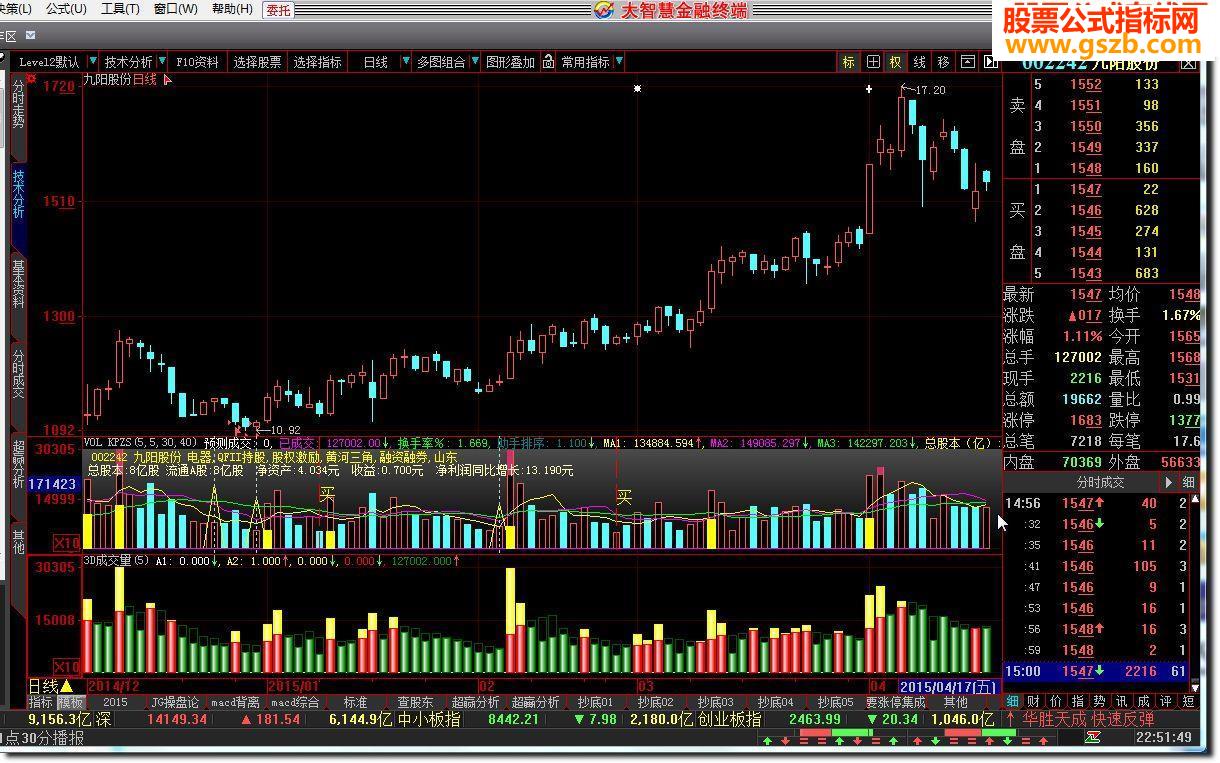Open the 常用指标 dropdown arrow
Screen dimensions: 1220x763
pyautogui.click(x=620, y=62)
